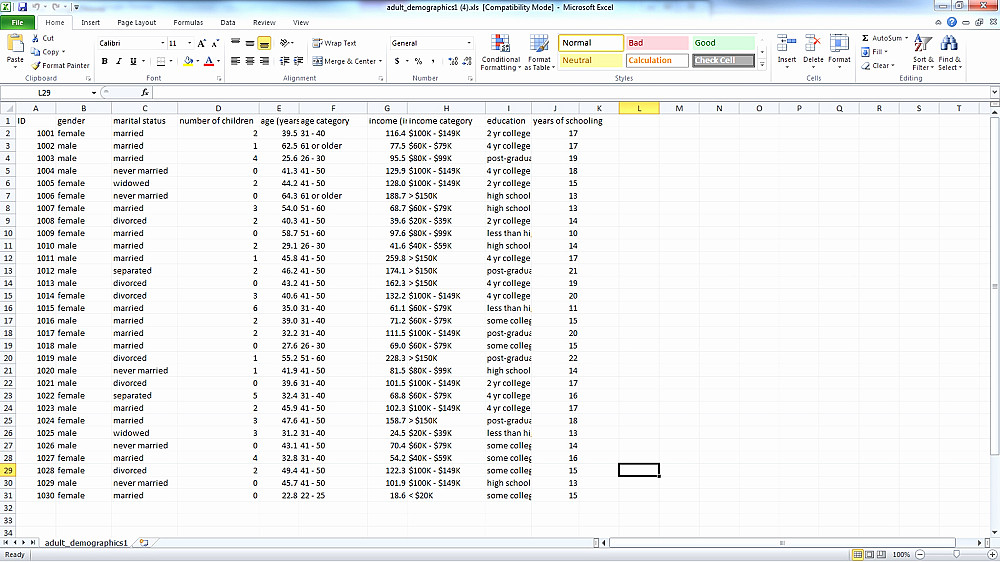Open Clear eraser dropdown
The width and height of the screenshot is (1000, 562).
click(x=878, y=65)
